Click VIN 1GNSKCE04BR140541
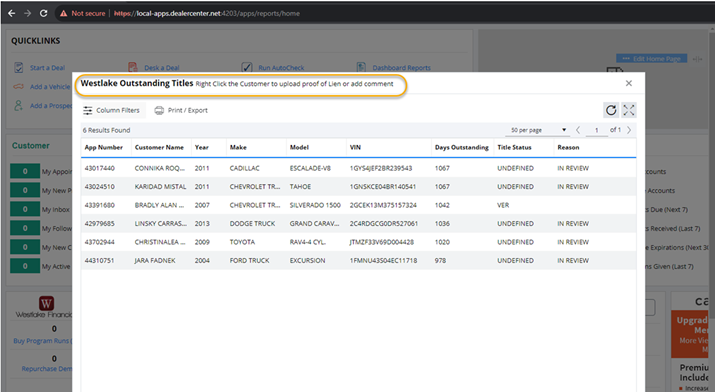715x392 pixels. point(383,186)
